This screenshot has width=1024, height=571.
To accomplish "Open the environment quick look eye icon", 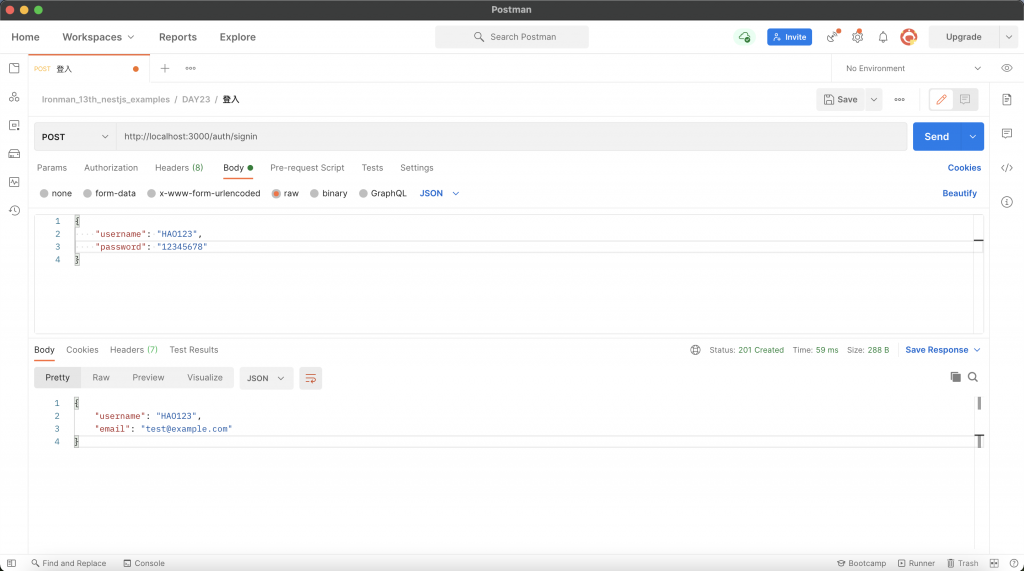I will (1006, 68).
